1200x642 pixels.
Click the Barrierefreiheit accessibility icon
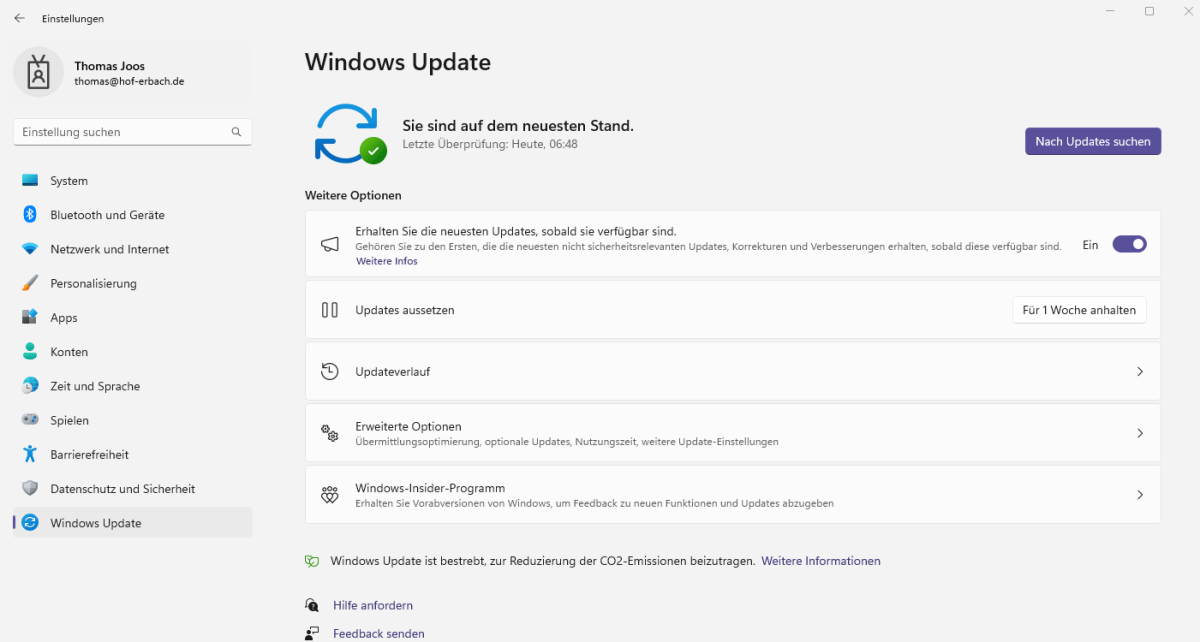coord(30,454)
